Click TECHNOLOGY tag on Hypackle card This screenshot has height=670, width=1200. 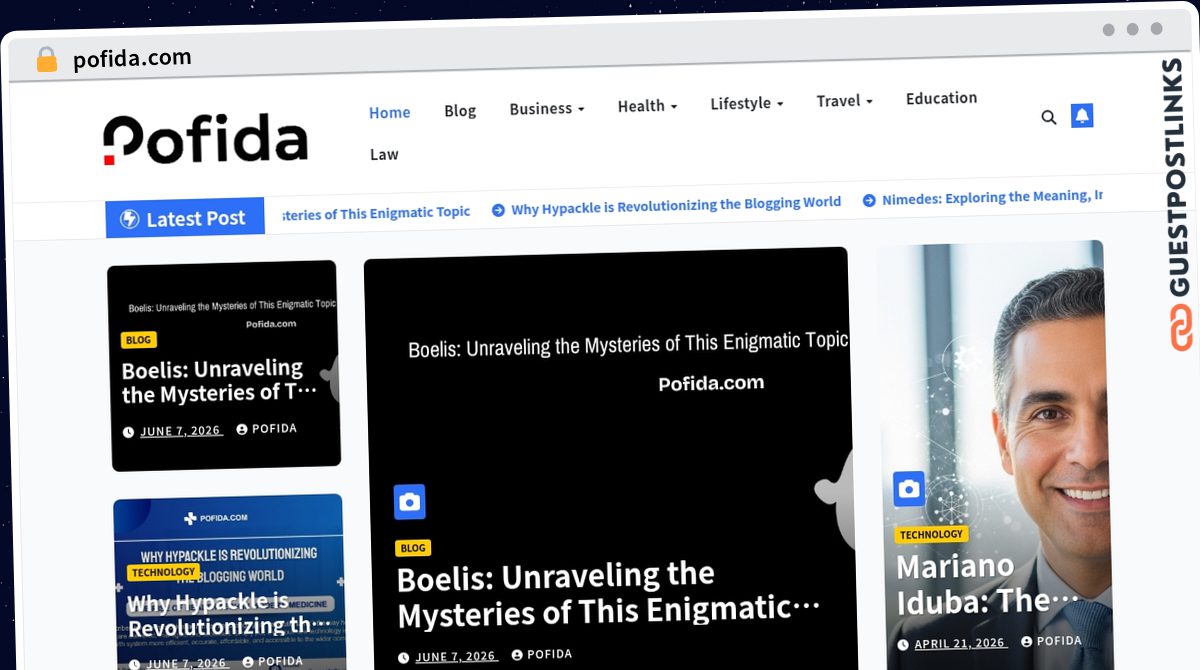coord(163,572)
